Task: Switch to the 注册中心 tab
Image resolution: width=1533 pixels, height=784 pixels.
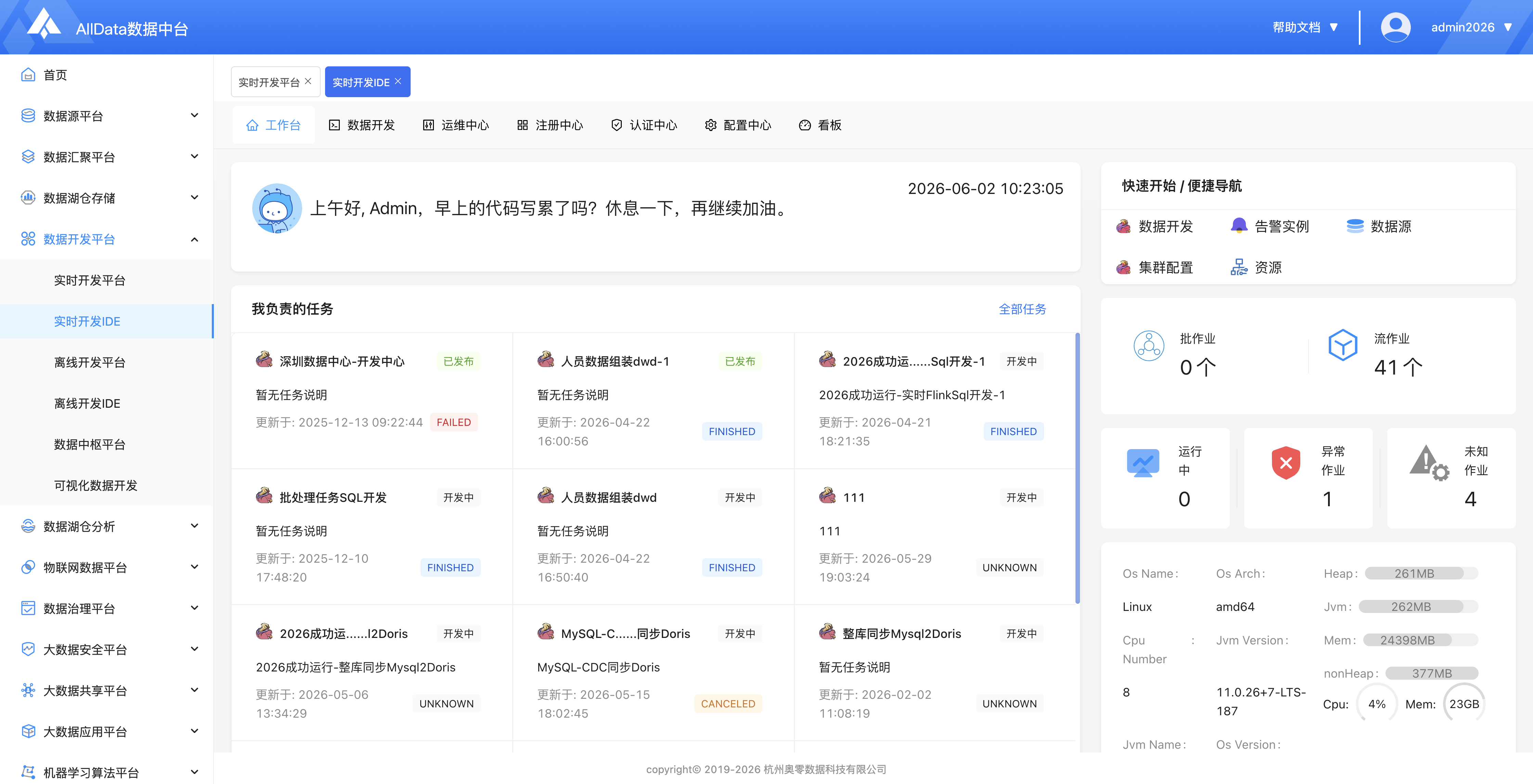Action: click(550, 125)
